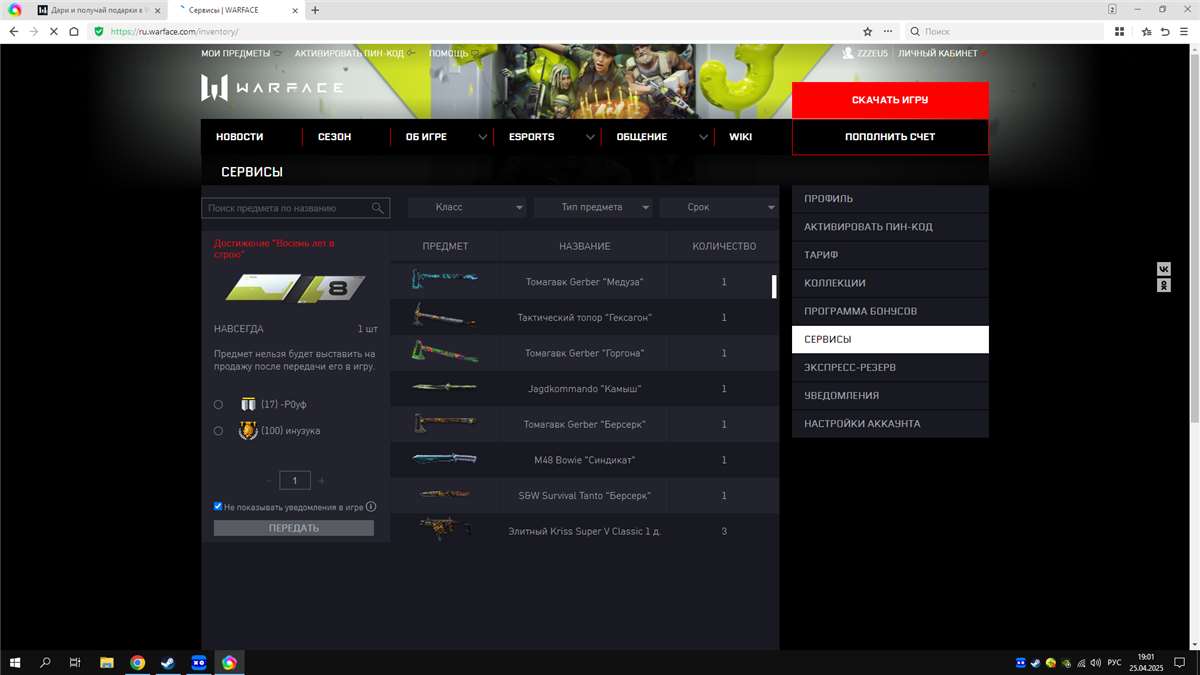Click the M48 Bowie "Синдикат" knife thumbnail
Screen dimensions: 1200x675
coord(444,459)
